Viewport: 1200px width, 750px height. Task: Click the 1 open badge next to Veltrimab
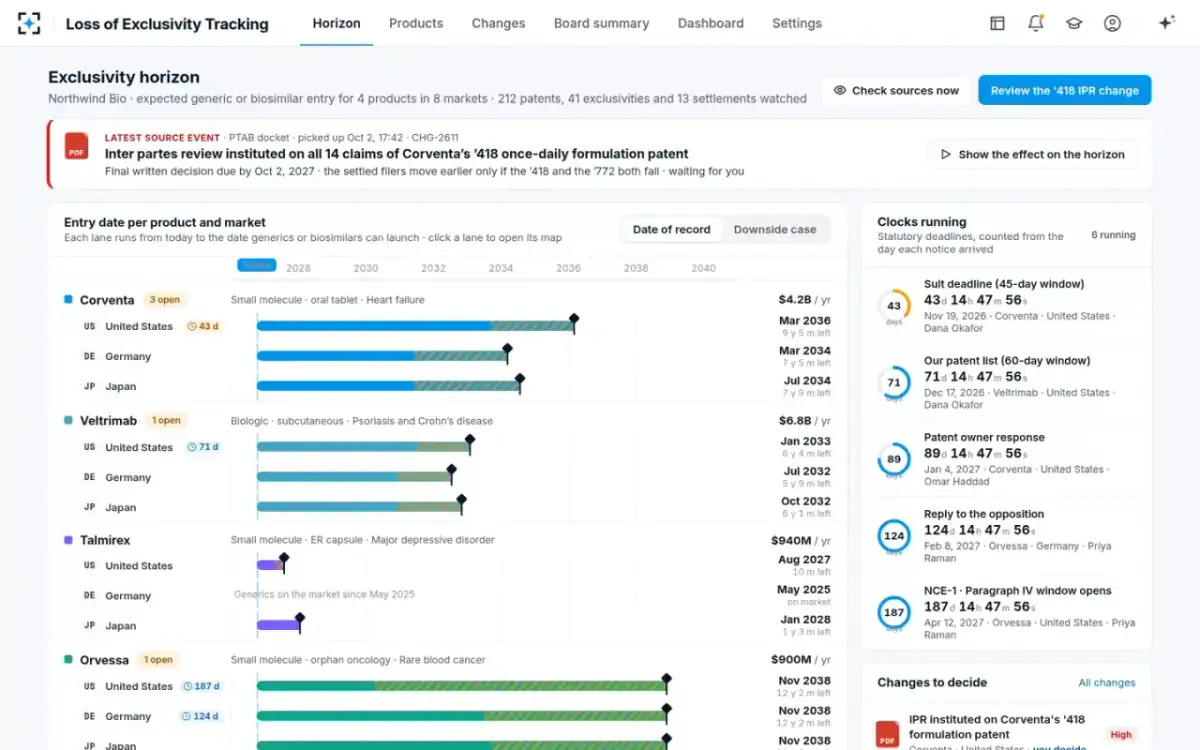166,420
